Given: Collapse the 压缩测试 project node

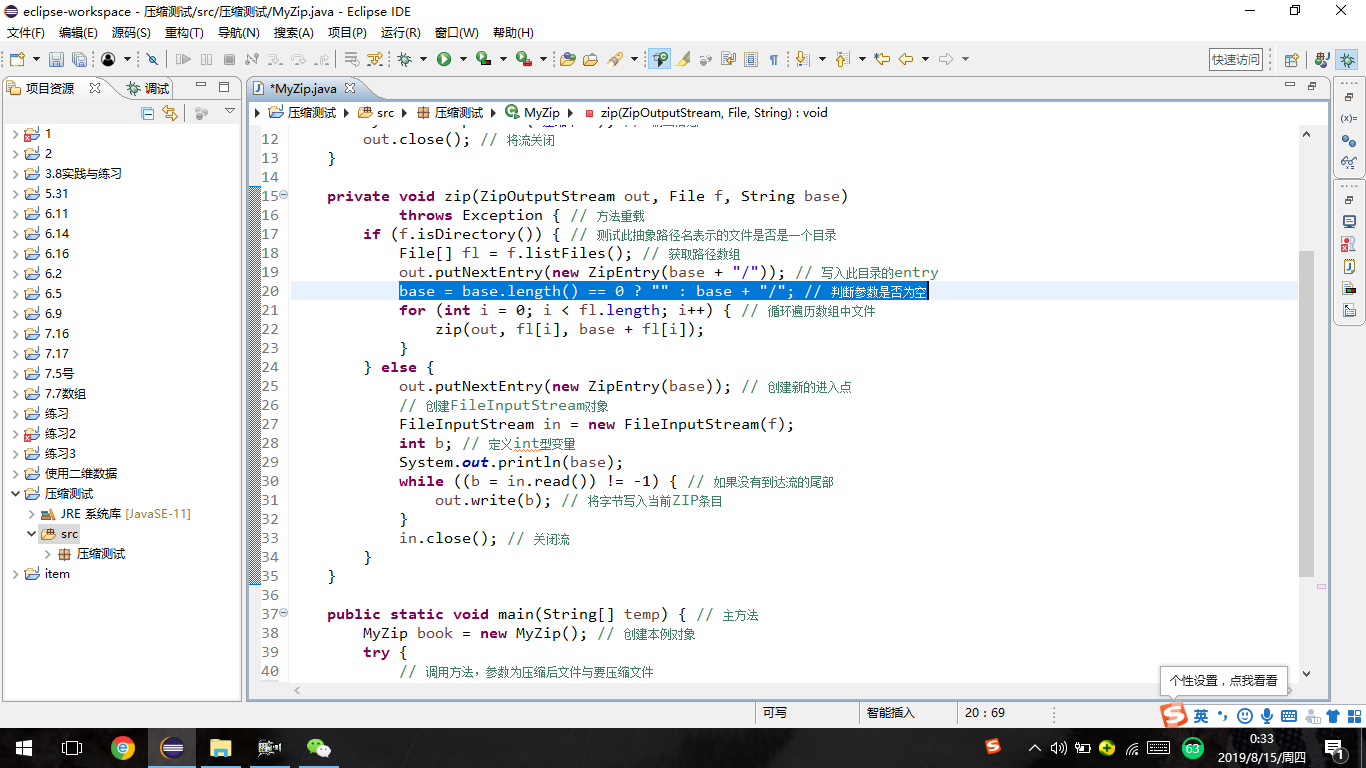Looking at the screenshot, I should pyautogui.click(x=15, y=494).
